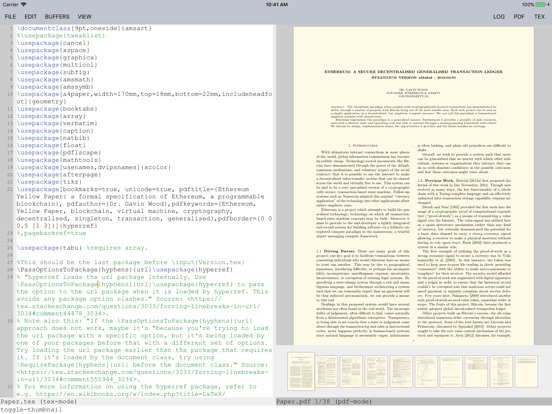The image size is (552, 414).
Task: Click the \usepackage{pdflscape} line
Action: click(x=58, y=153)
